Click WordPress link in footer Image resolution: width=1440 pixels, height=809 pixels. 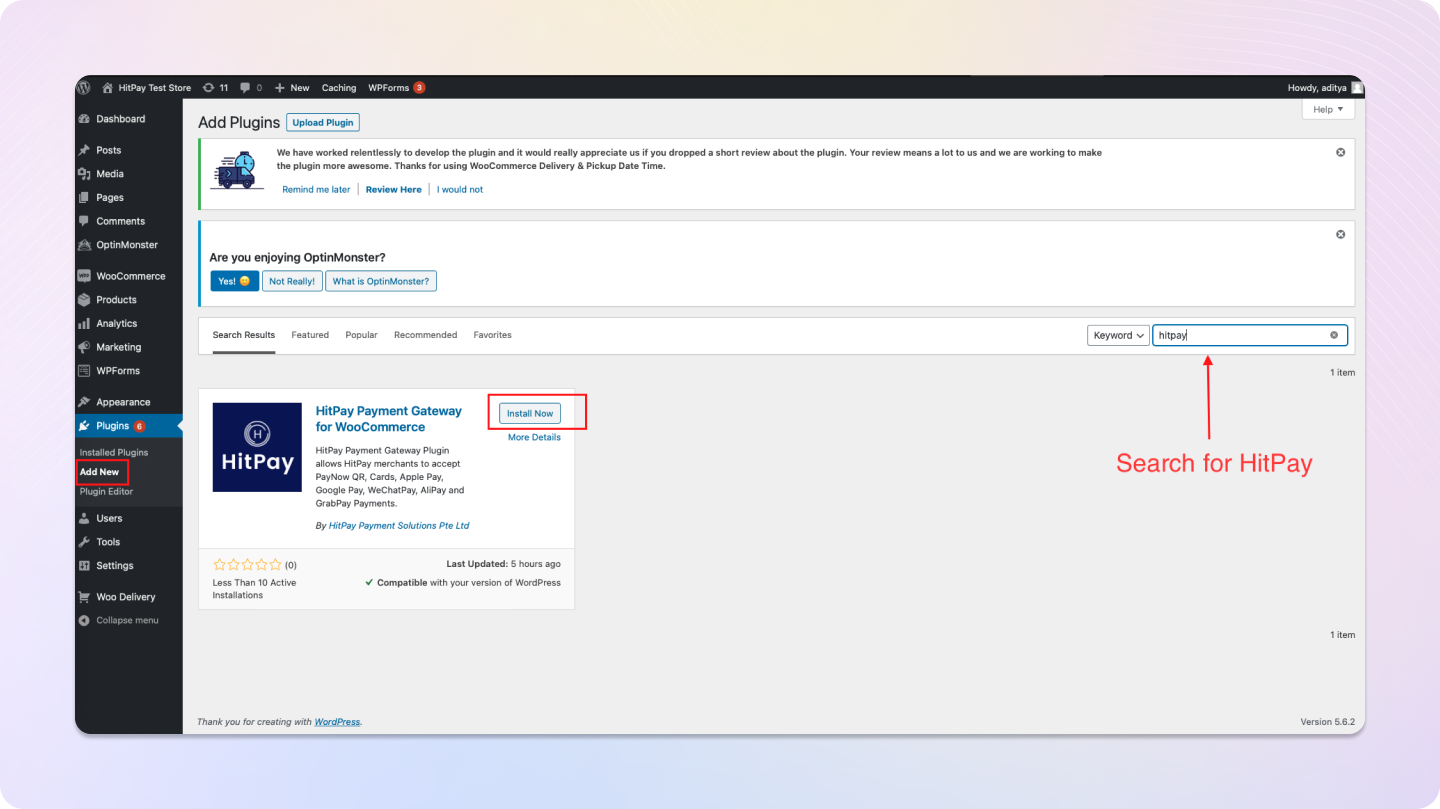click(x=337, y=721)
